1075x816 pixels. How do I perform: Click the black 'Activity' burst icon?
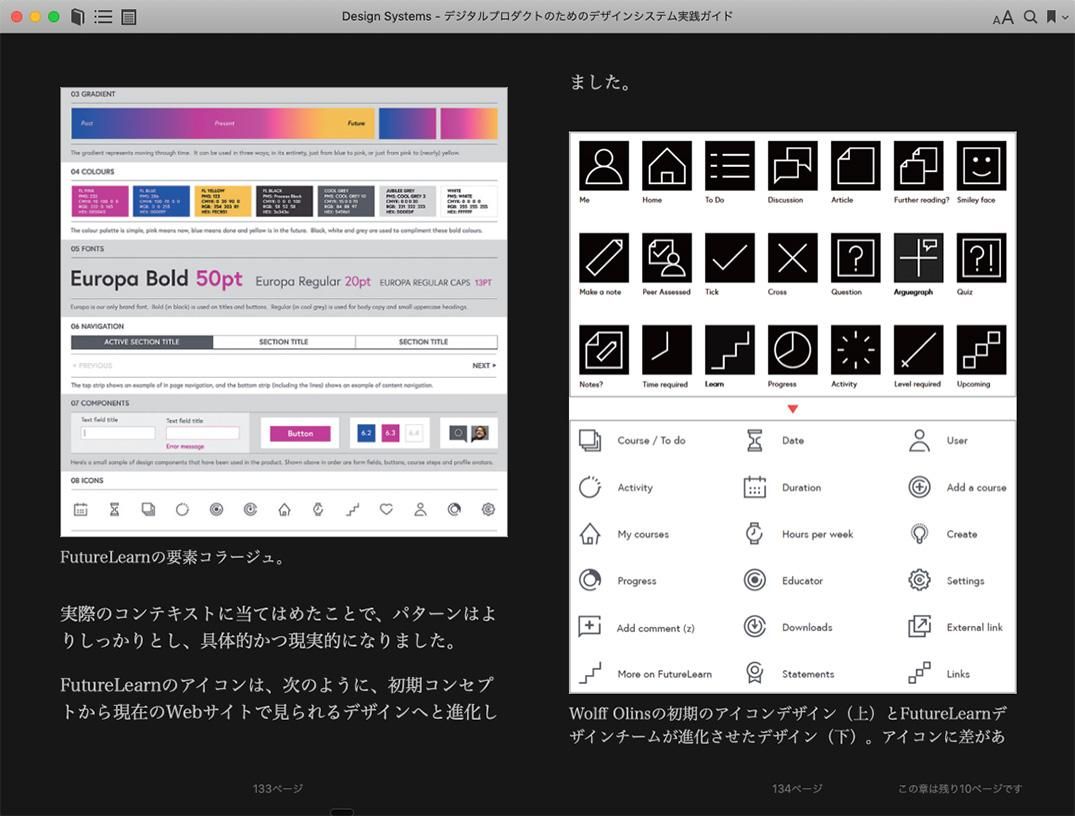856,350
